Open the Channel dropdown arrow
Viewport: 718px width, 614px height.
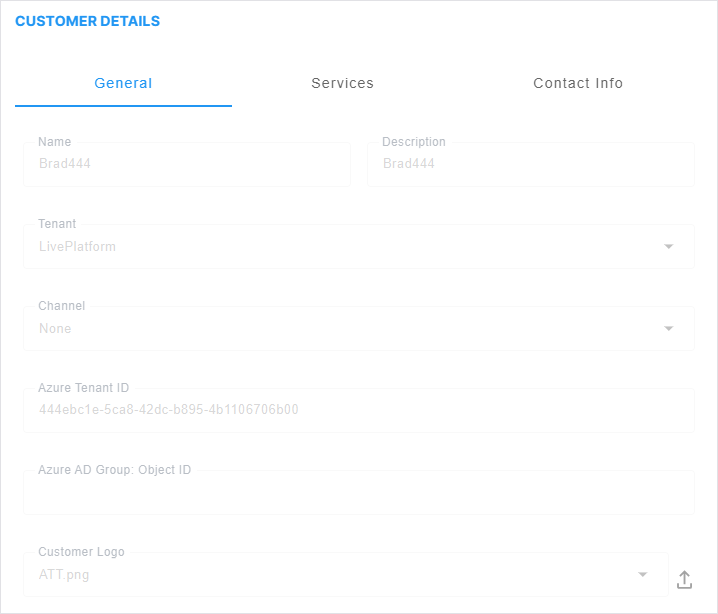(669, 329)
